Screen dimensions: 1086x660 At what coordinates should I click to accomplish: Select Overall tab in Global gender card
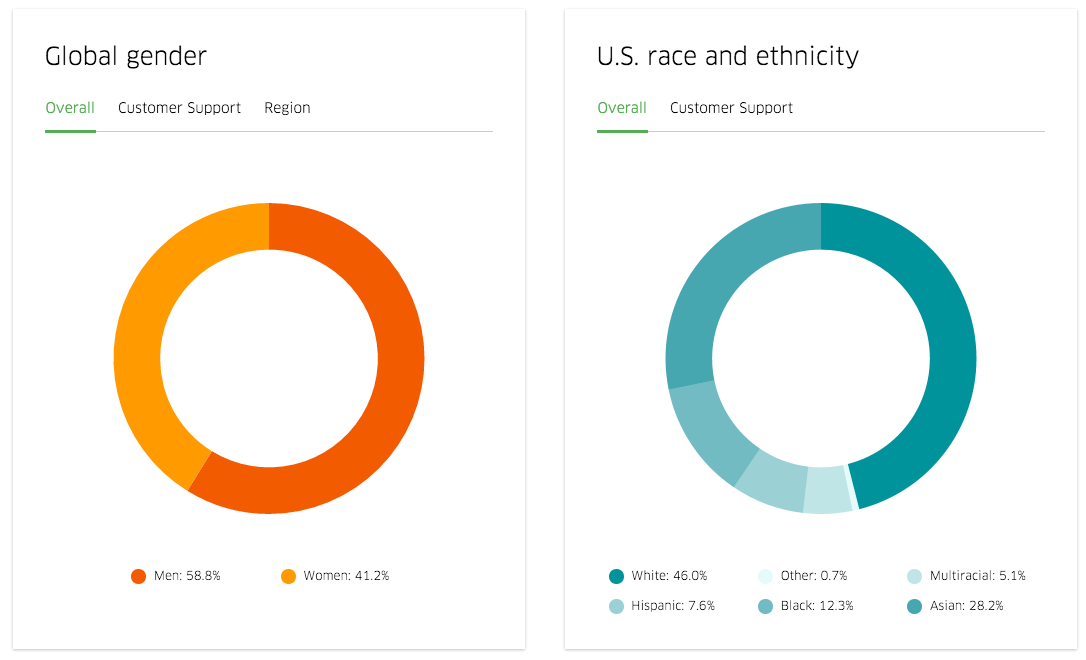(x=70, y=108)
